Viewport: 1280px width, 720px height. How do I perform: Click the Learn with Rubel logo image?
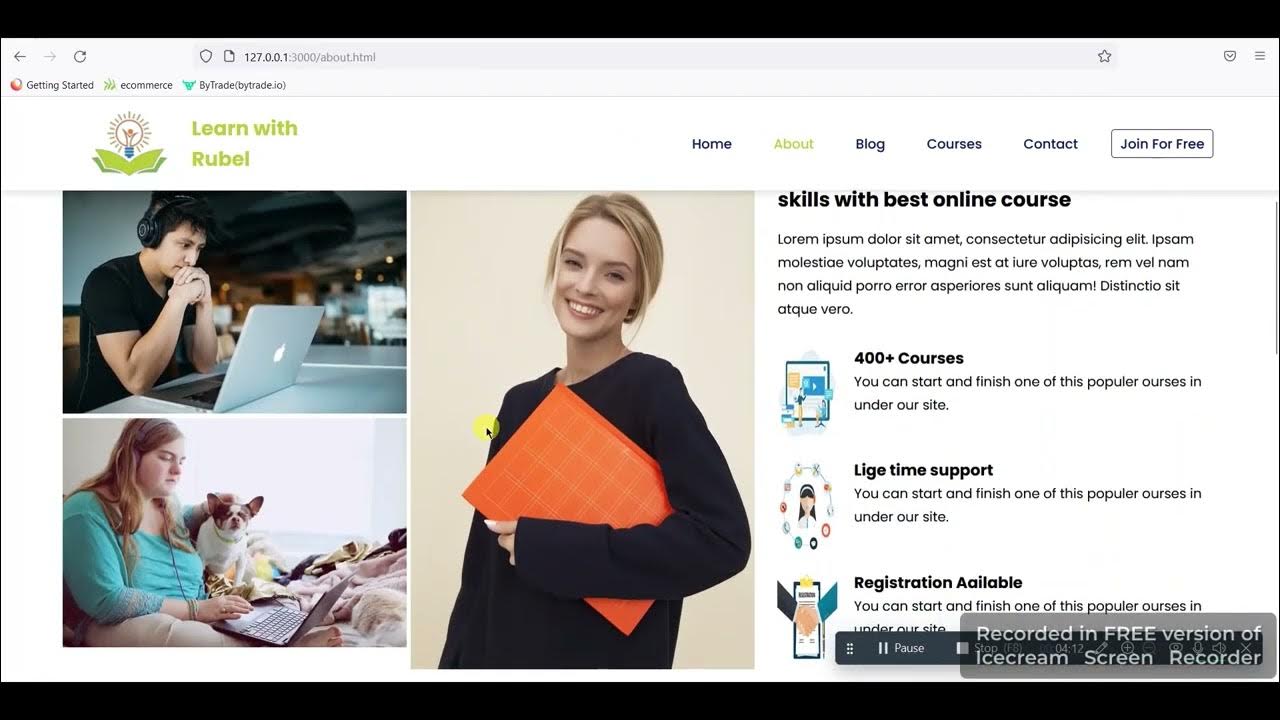click(x=129, y=143)
